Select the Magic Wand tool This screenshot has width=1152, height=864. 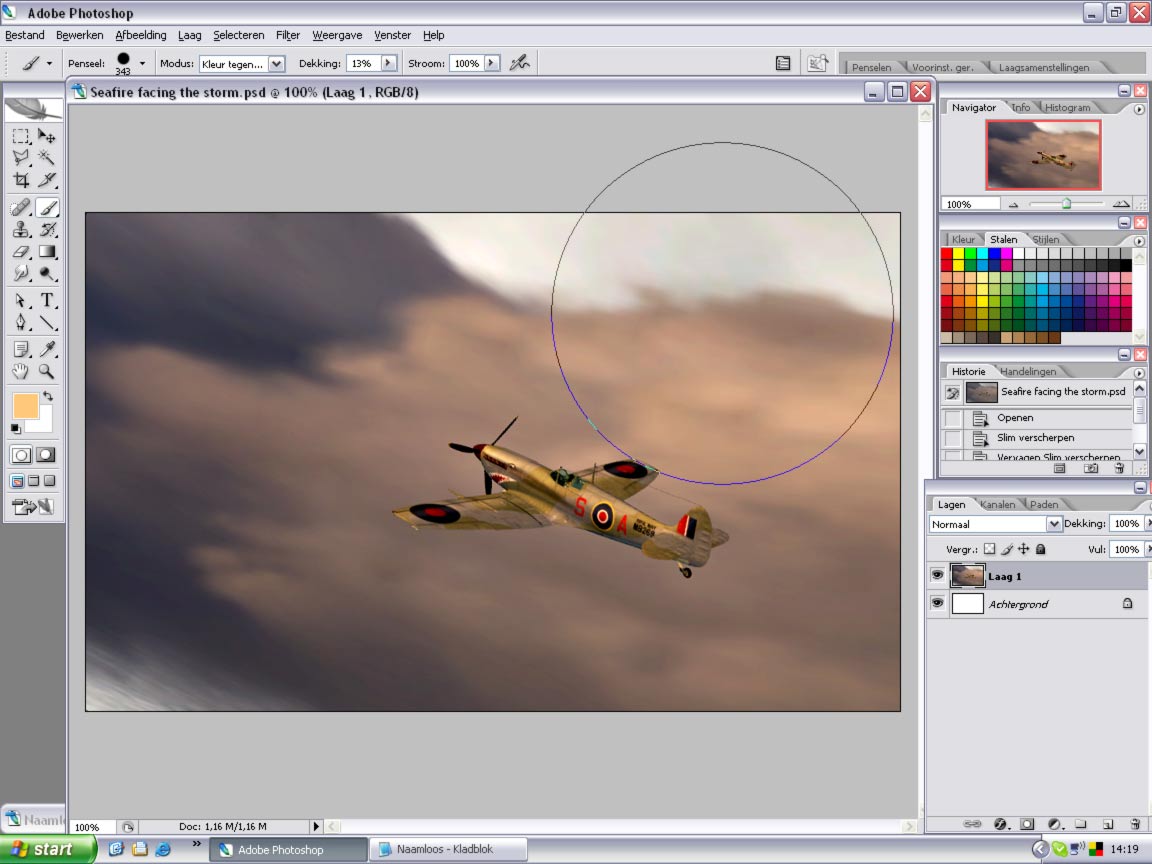point(47,158)
